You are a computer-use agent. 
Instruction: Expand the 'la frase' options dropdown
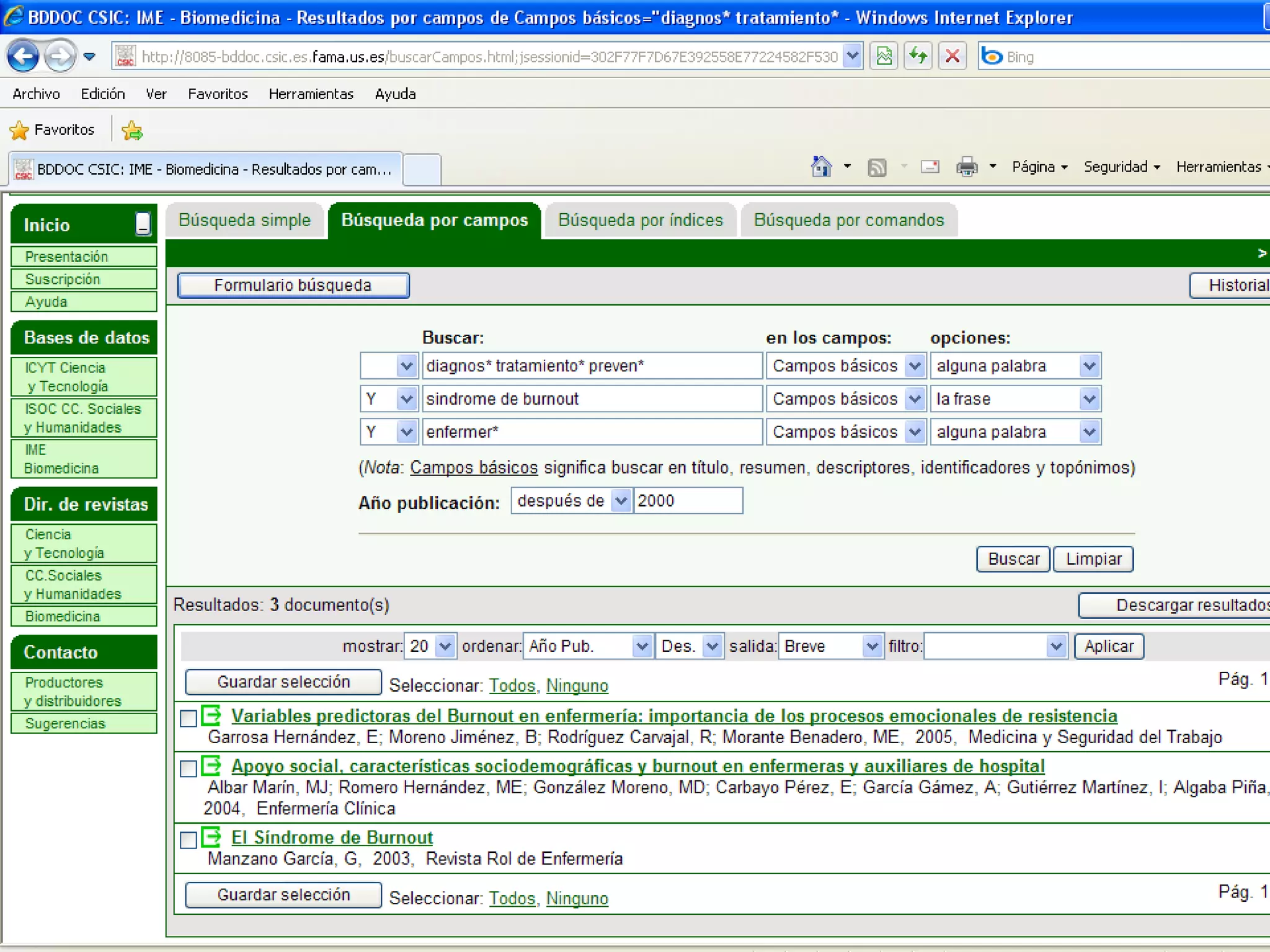pyautogui.click(x=1089, y=399)
